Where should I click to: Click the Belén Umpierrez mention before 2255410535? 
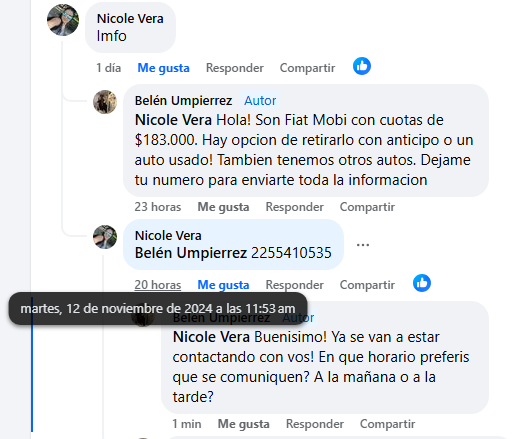[x=191, y=253]
